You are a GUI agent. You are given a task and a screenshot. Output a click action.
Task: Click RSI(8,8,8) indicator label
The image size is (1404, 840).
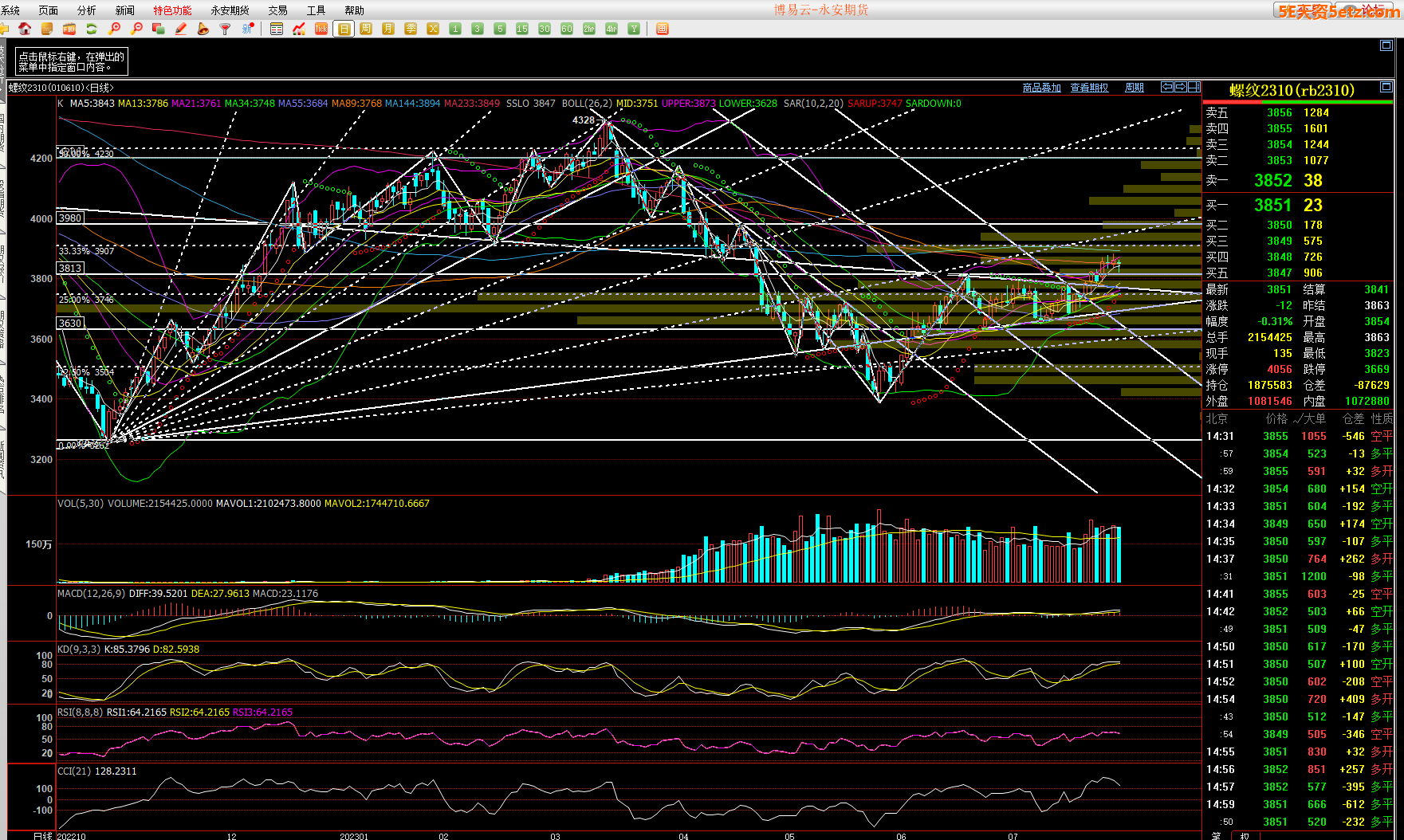point(81,712)
